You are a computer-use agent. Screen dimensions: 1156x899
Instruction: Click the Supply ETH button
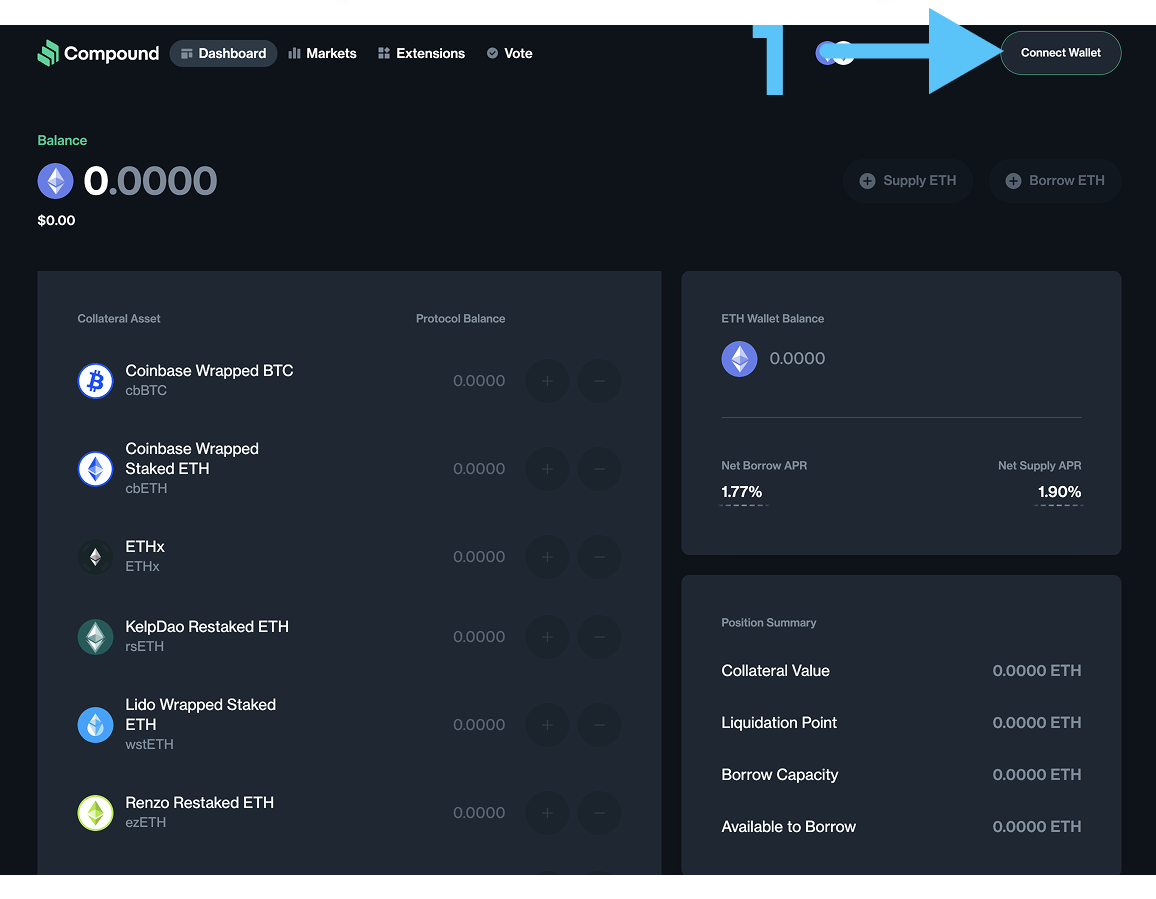pos(907,181)
